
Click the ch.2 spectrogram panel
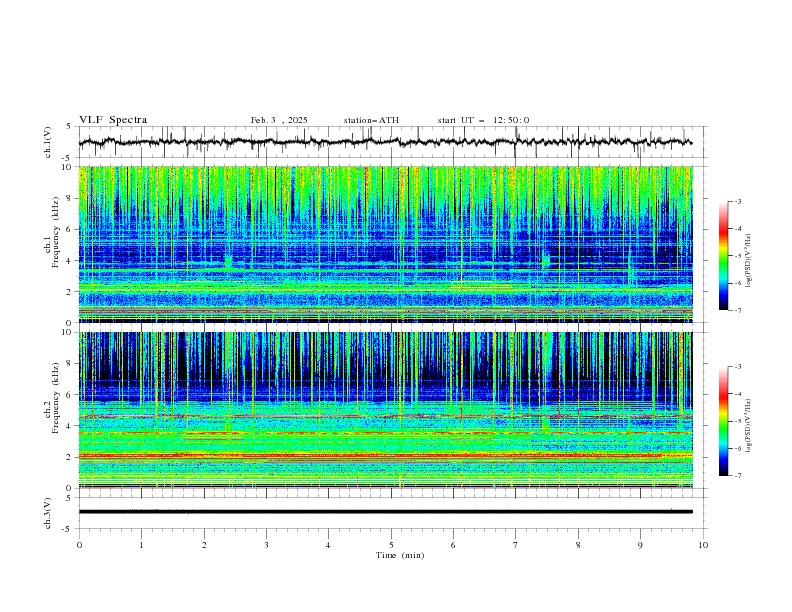pyautogui.click(x=386, y=410)
